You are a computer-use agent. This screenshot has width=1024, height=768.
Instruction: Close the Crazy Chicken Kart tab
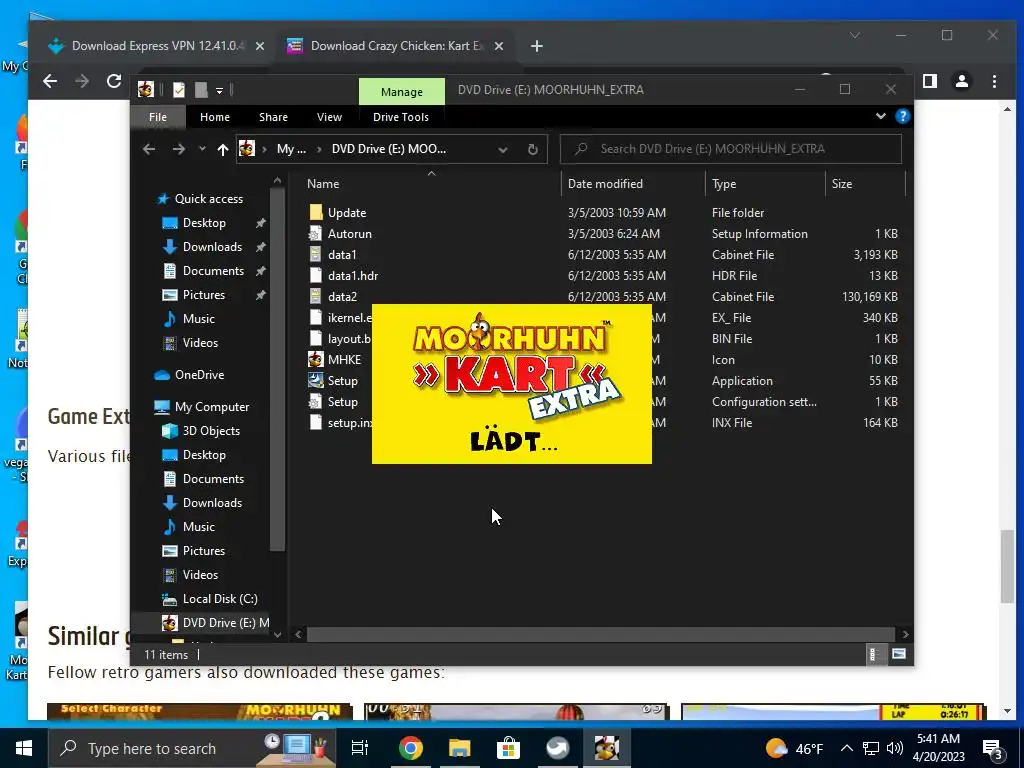tap(498, 46)
